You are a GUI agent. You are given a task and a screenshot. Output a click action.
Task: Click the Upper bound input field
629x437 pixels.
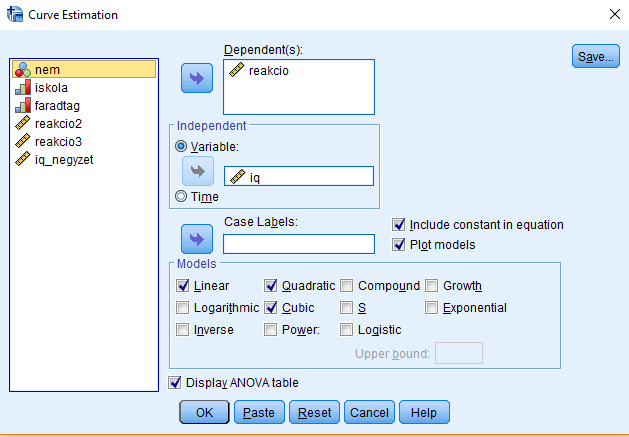[459, 353]
